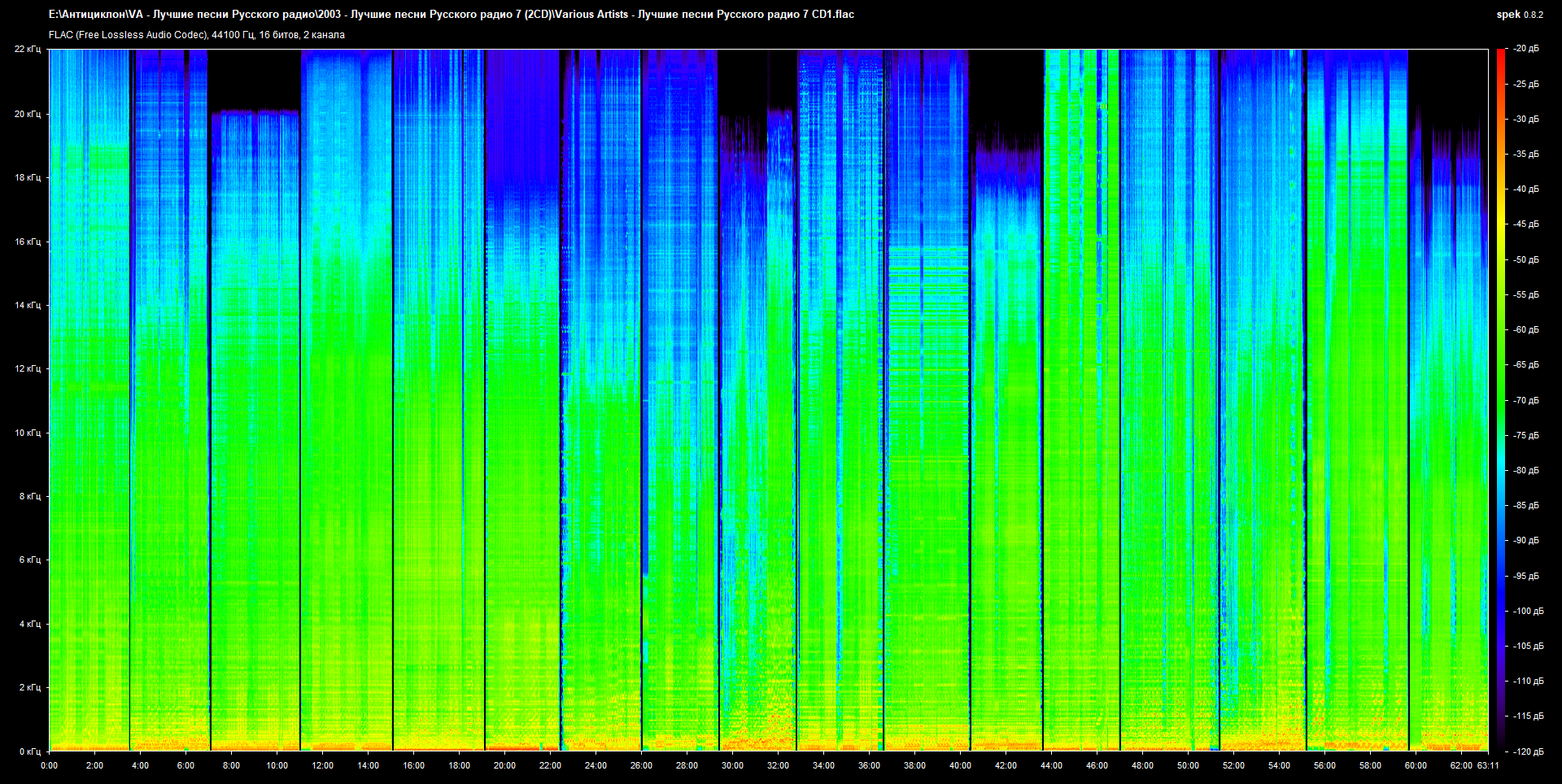
Task: Select the 22:00 mark on the time axis
Action: pyautogui.click(x=550, y=765)
